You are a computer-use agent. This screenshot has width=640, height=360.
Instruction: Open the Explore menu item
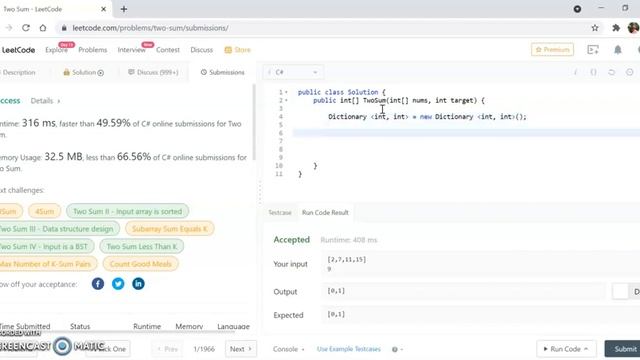click(56, 50)
